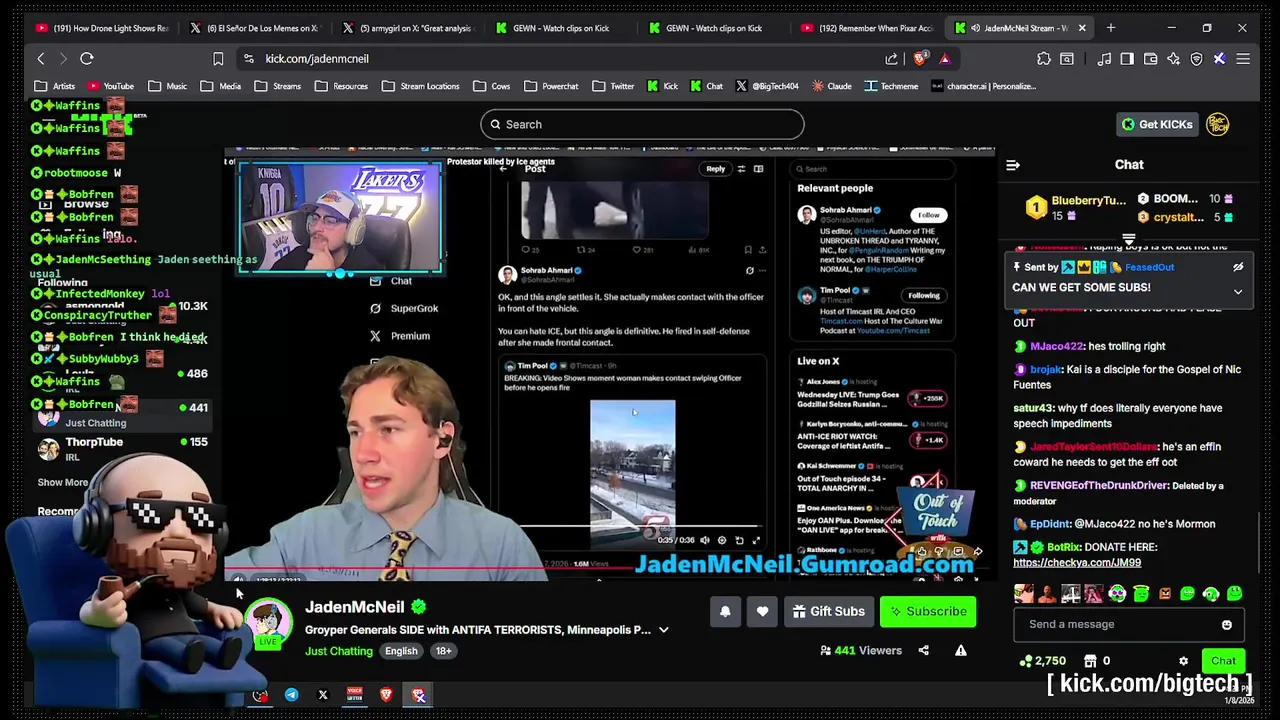Type in Send a message field
1280x720 pixels.
pos(1128,625)
